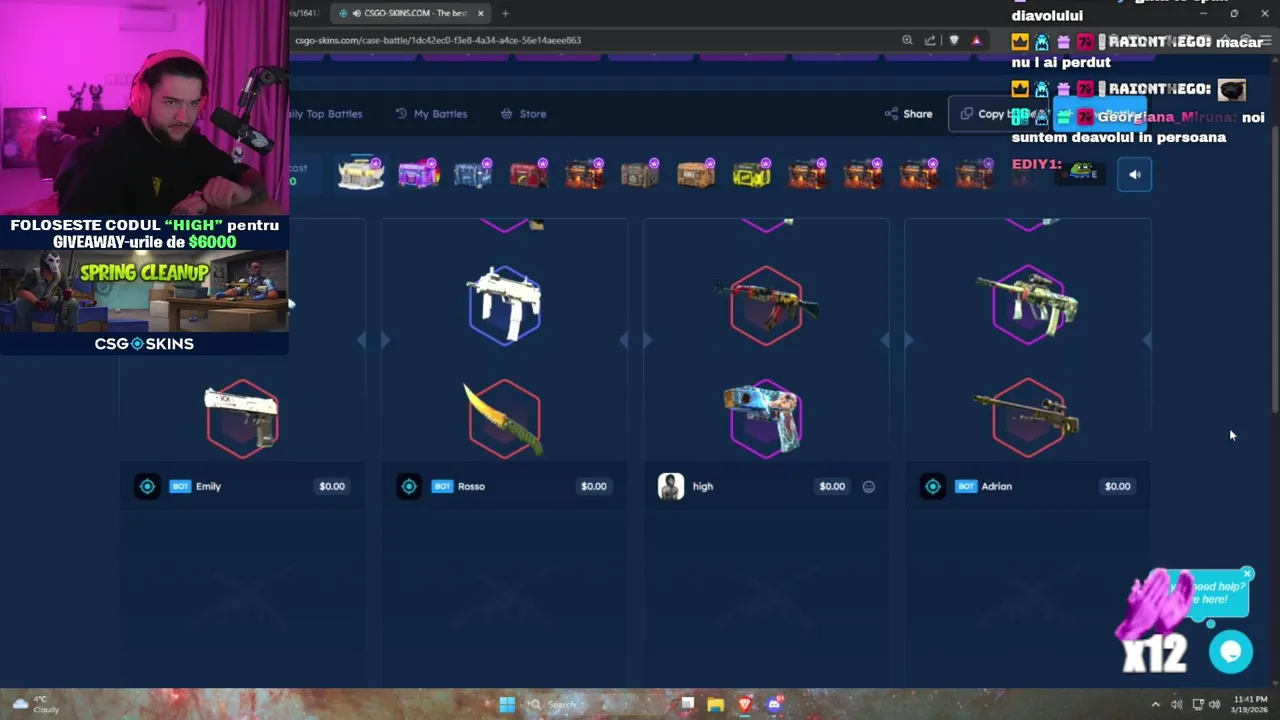Image resolution: width=1280 pixels, height=720 pixels.
Task: Click the page vertical scrollbar
Action: (1275, 270)
